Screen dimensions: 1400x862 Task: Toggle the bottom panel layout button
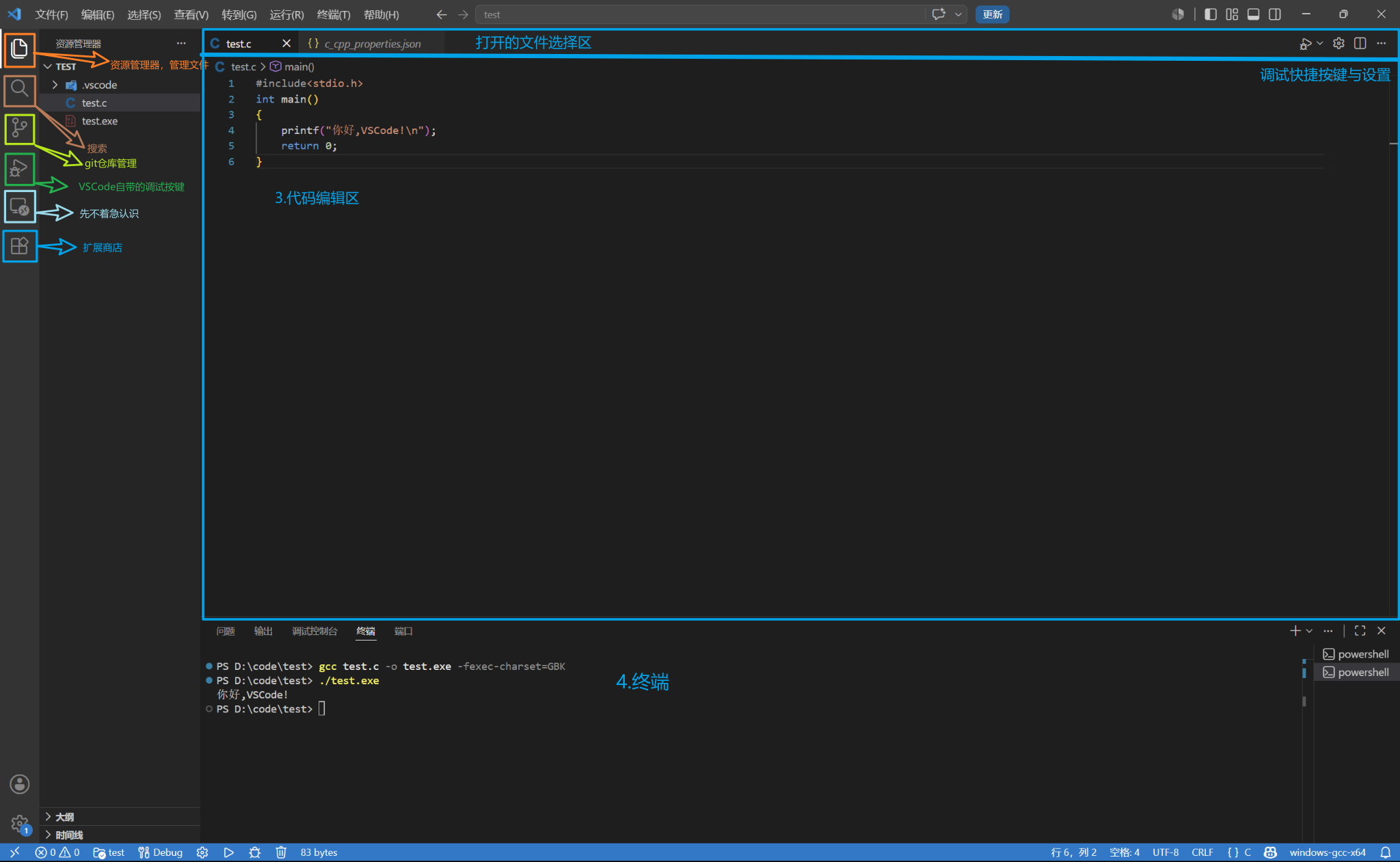pos(1253,14)
